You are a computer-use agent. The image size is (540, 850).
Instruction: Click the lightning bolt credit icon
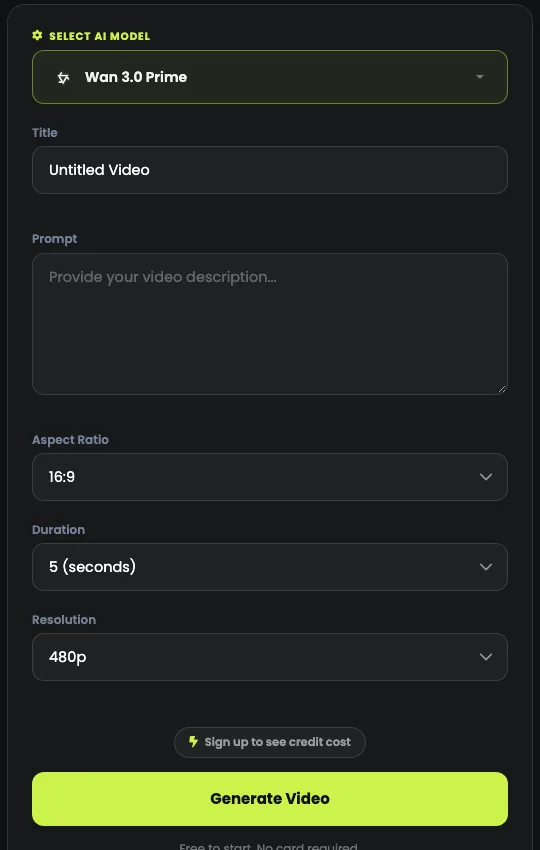coord(193,742)
